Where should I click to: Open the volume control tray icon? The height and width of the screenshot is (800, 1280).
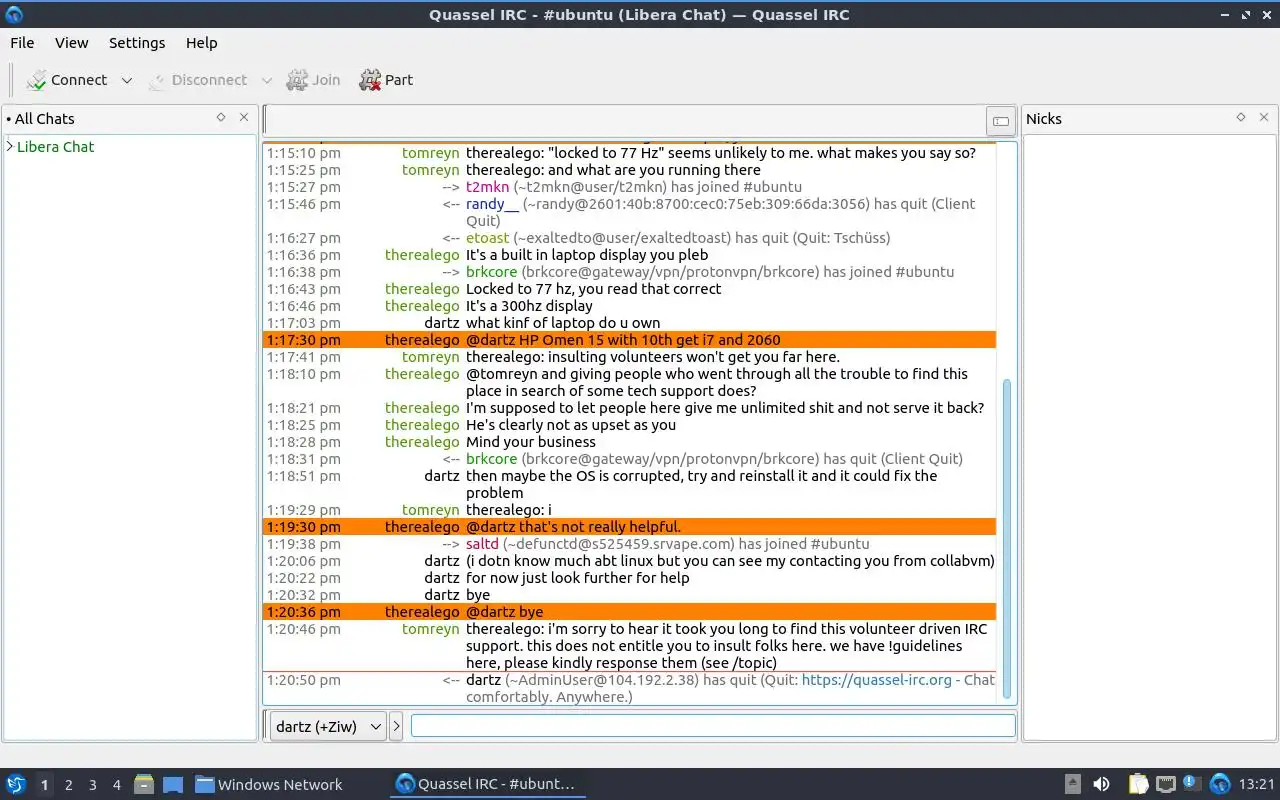1101,784
